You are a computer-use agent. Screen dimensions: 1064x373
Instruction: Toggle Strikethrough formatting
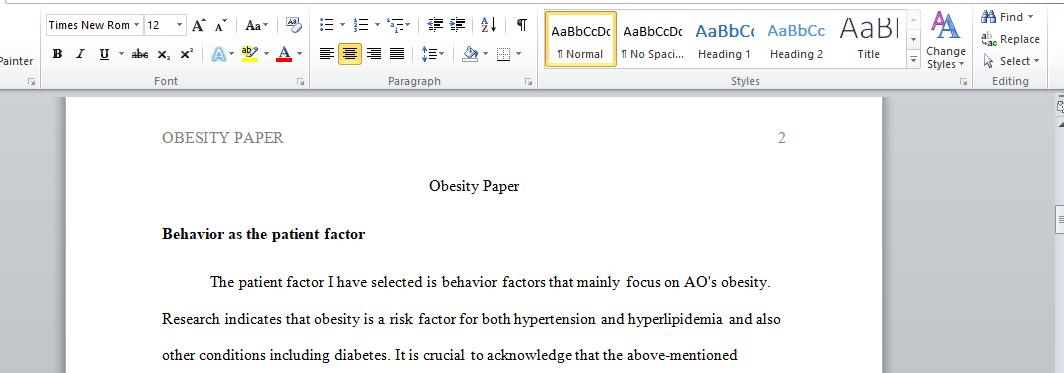pyautogui.click(x=140, y=54)
